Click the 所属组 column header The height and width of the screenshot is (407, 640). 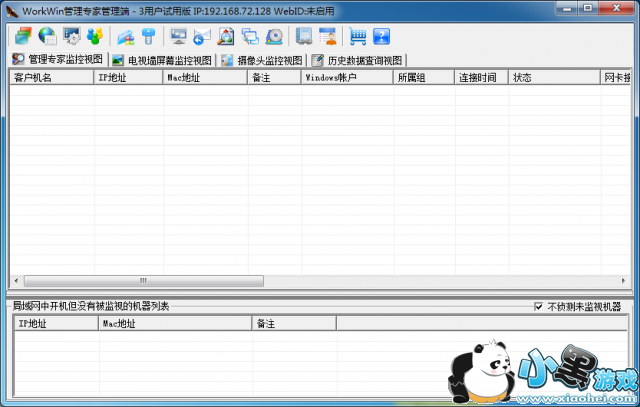(x=424, y=78)
